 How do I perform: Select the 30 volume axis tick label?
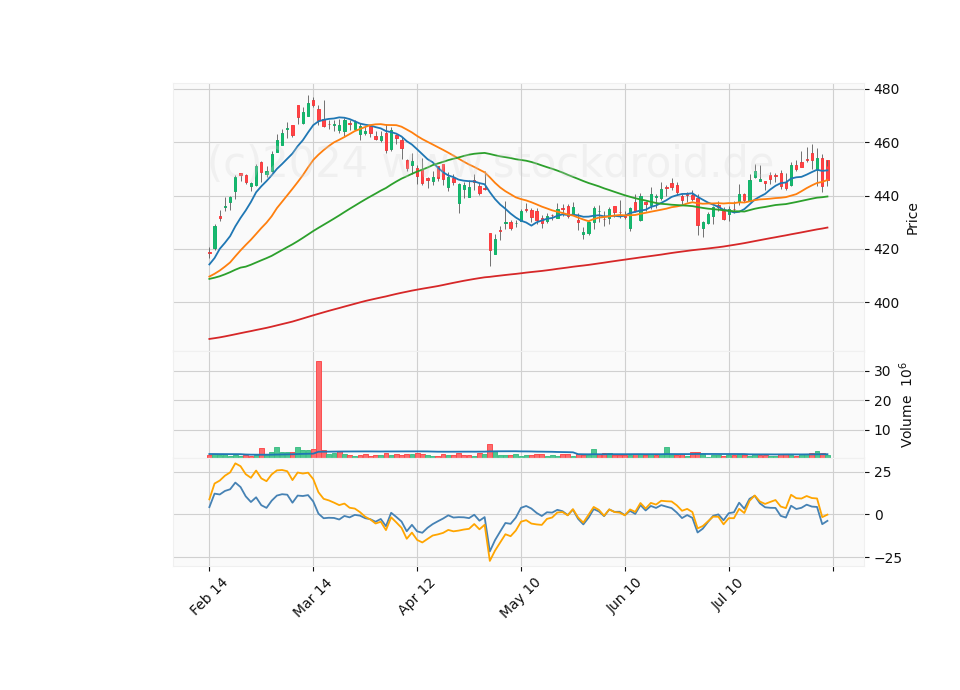(x=882, y=372)
